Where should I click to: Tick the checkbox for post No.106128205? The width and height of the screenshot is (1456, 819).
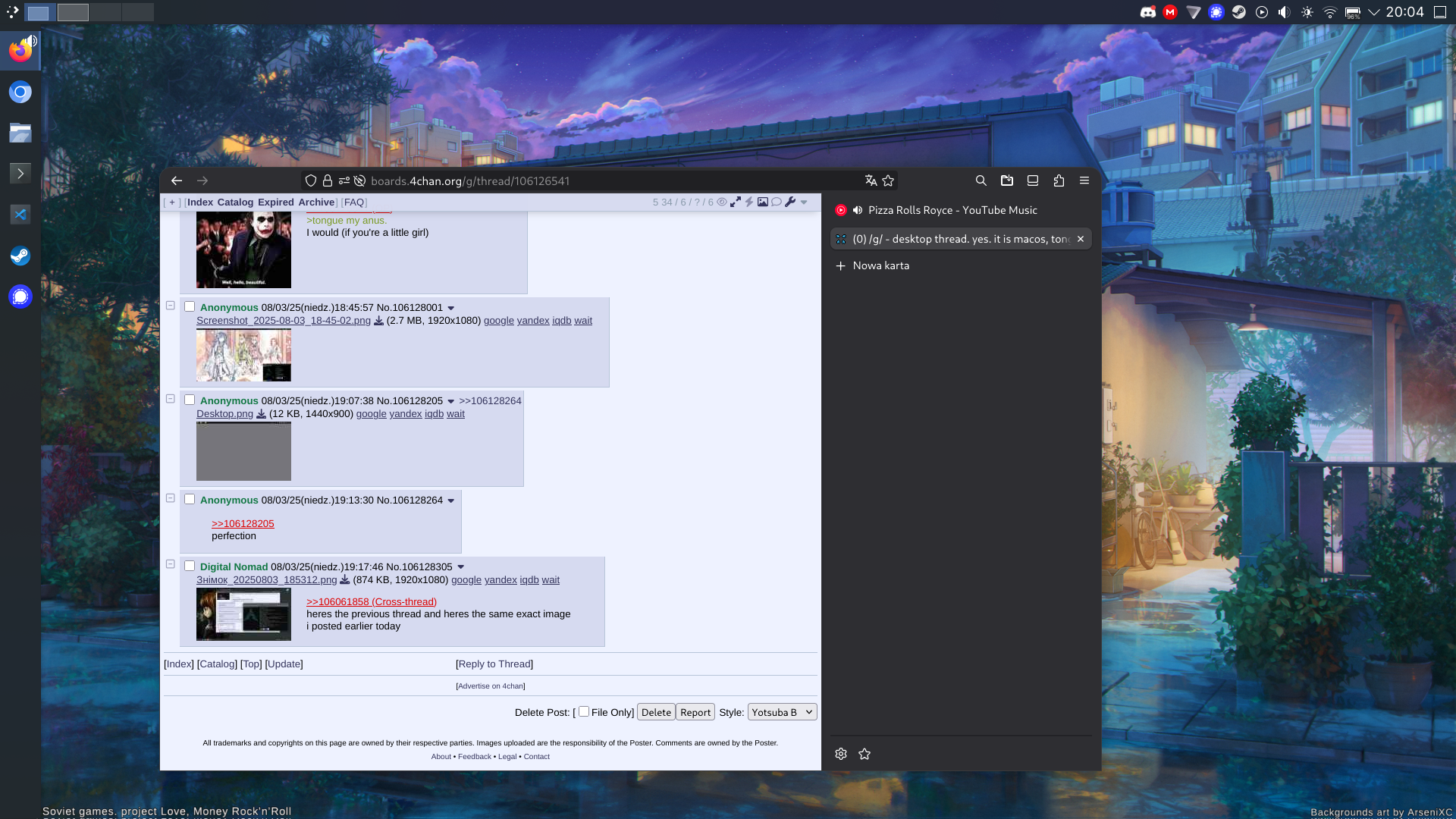[x=190, y=400]
